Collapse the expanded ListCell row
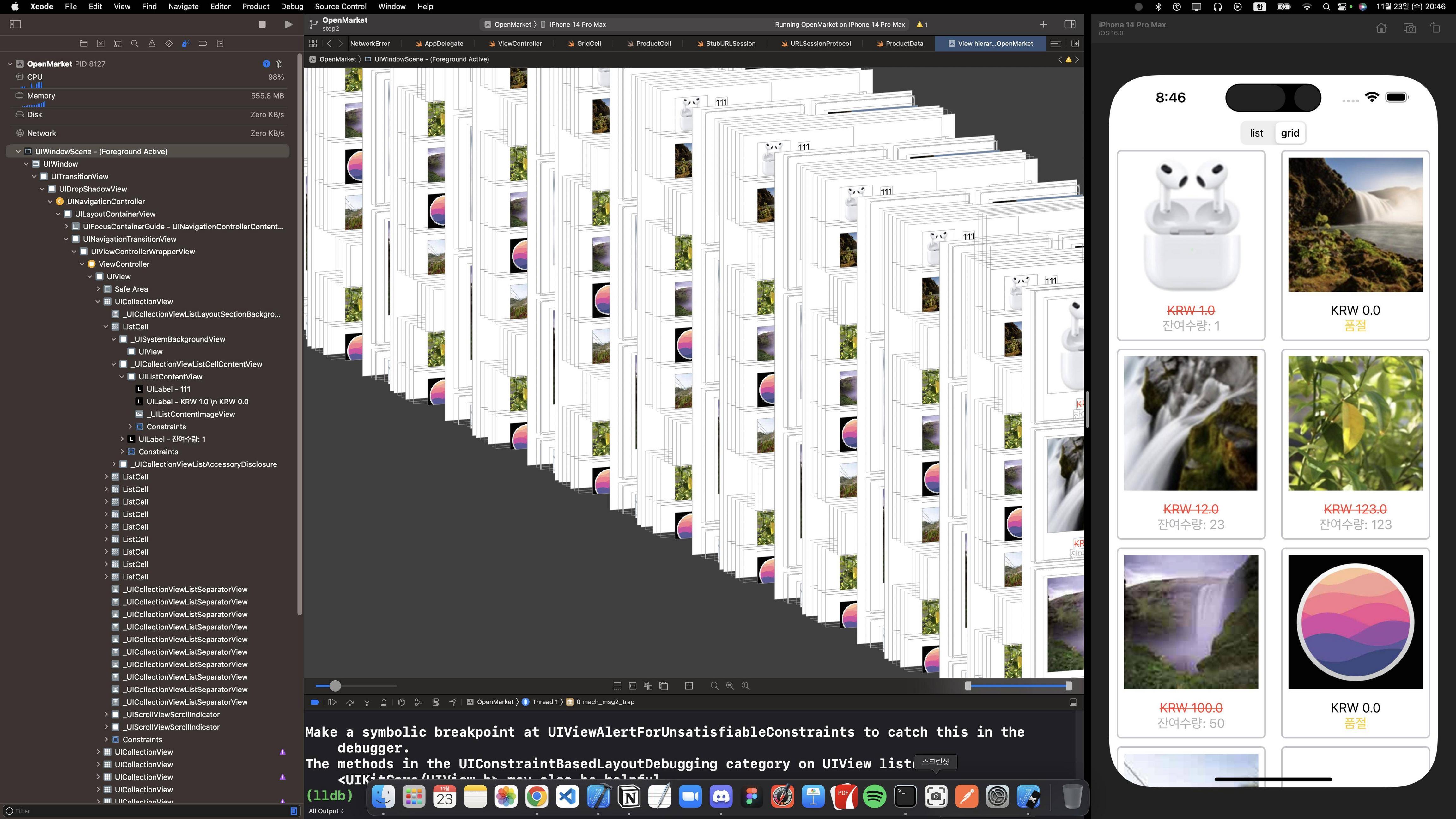This screenshot has width=1456, height=819. (x=106, y=327)
